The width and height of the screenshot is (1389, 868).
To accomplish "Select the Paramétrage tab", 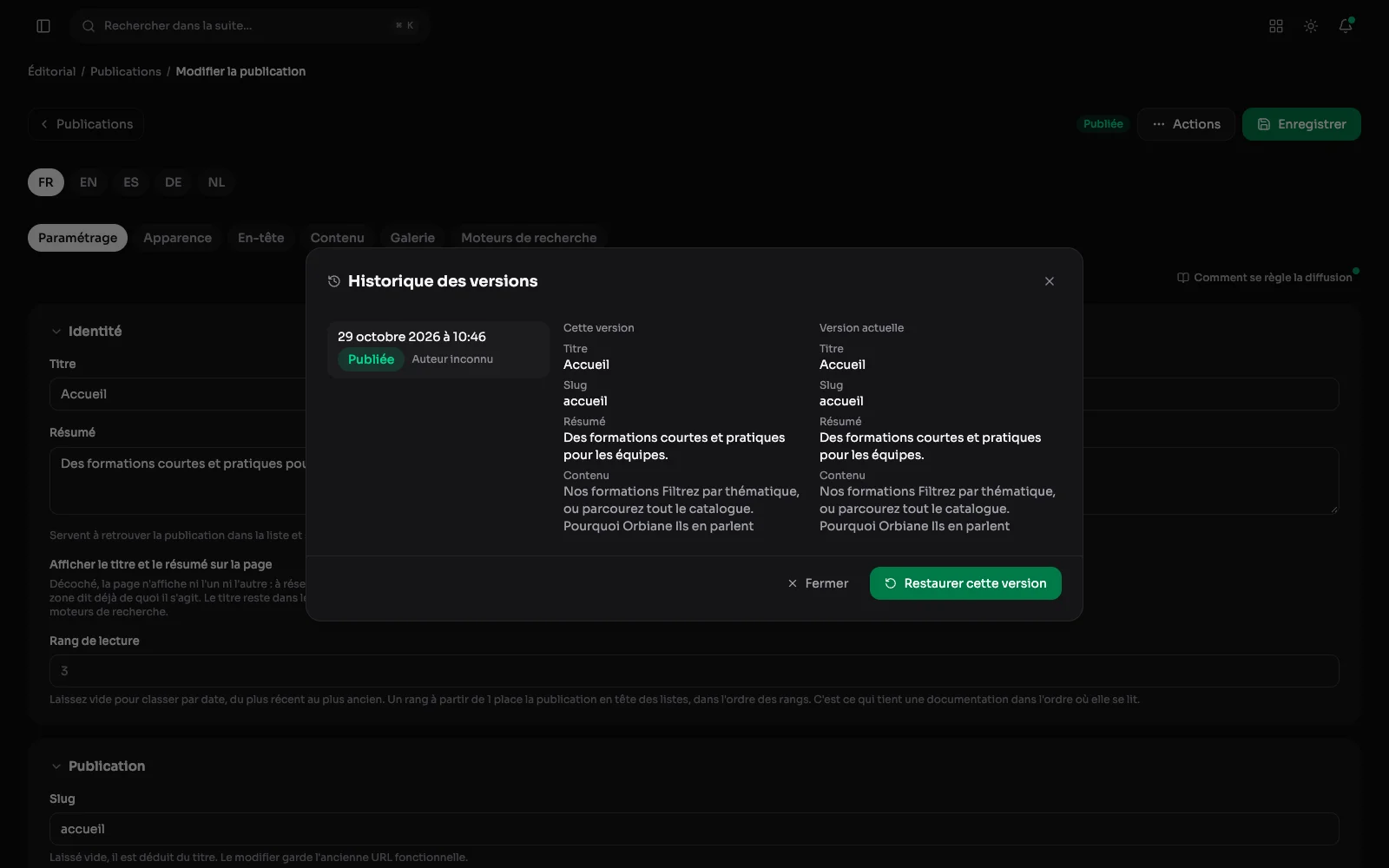I will 77,238.
